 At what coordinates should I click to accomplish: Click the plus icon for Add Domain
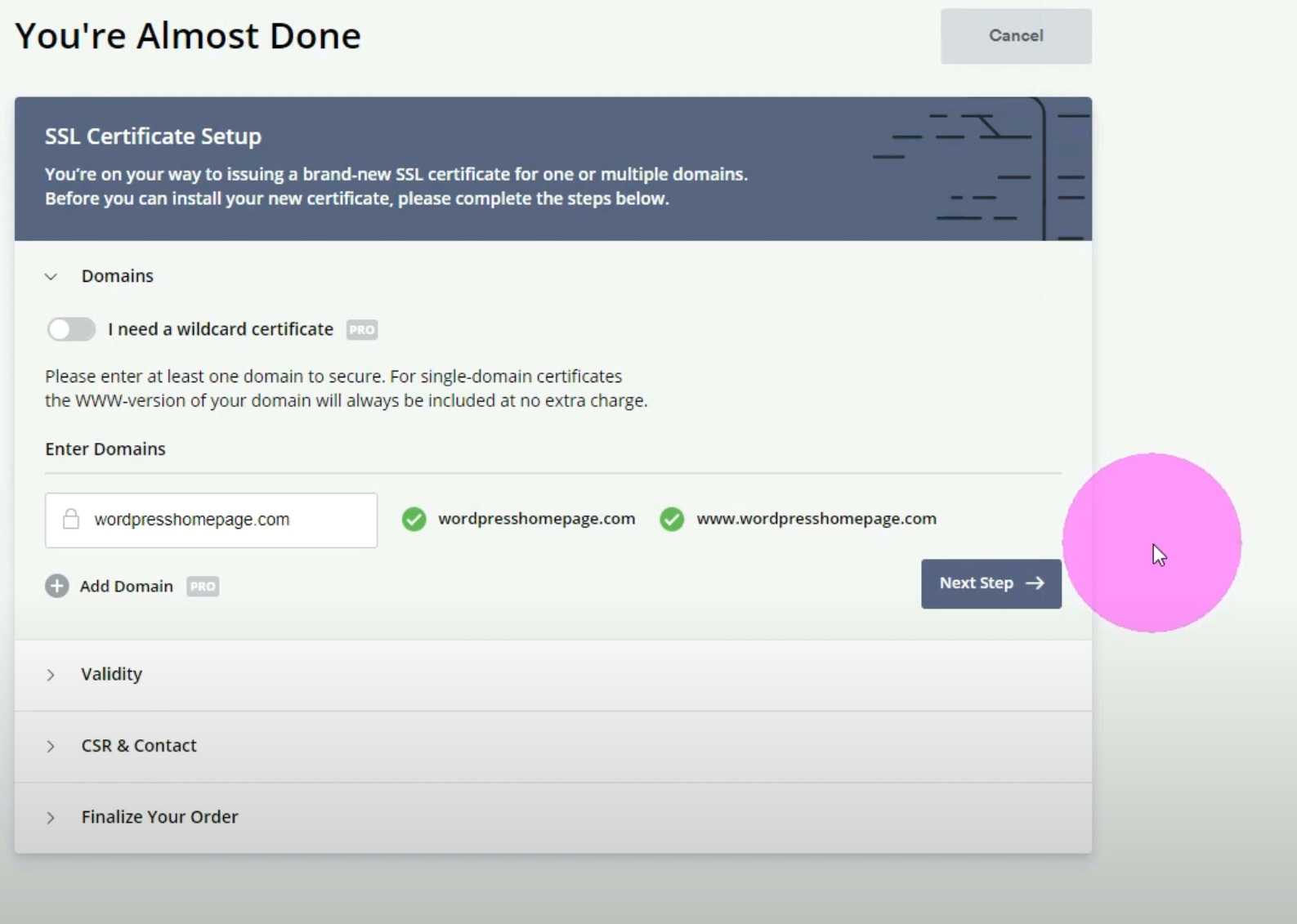pyautogui.click(x=57, y=587)
